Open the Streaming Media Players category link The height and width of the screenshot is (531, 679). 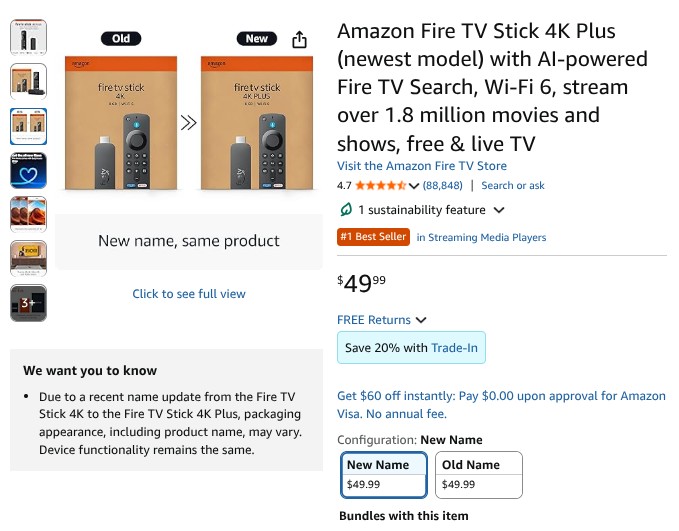tap(481, 238)
